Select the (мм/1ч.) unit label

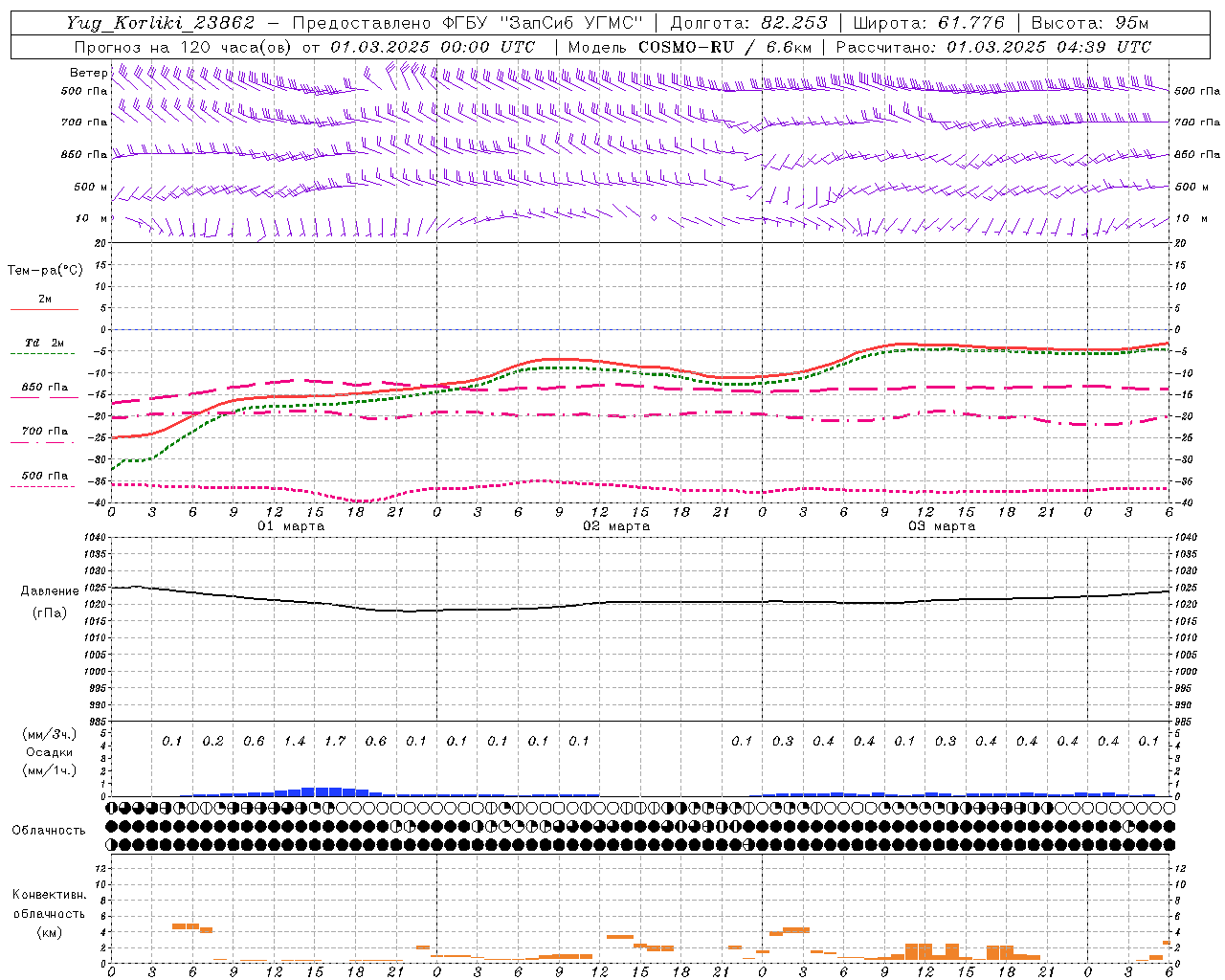point(49,770)
